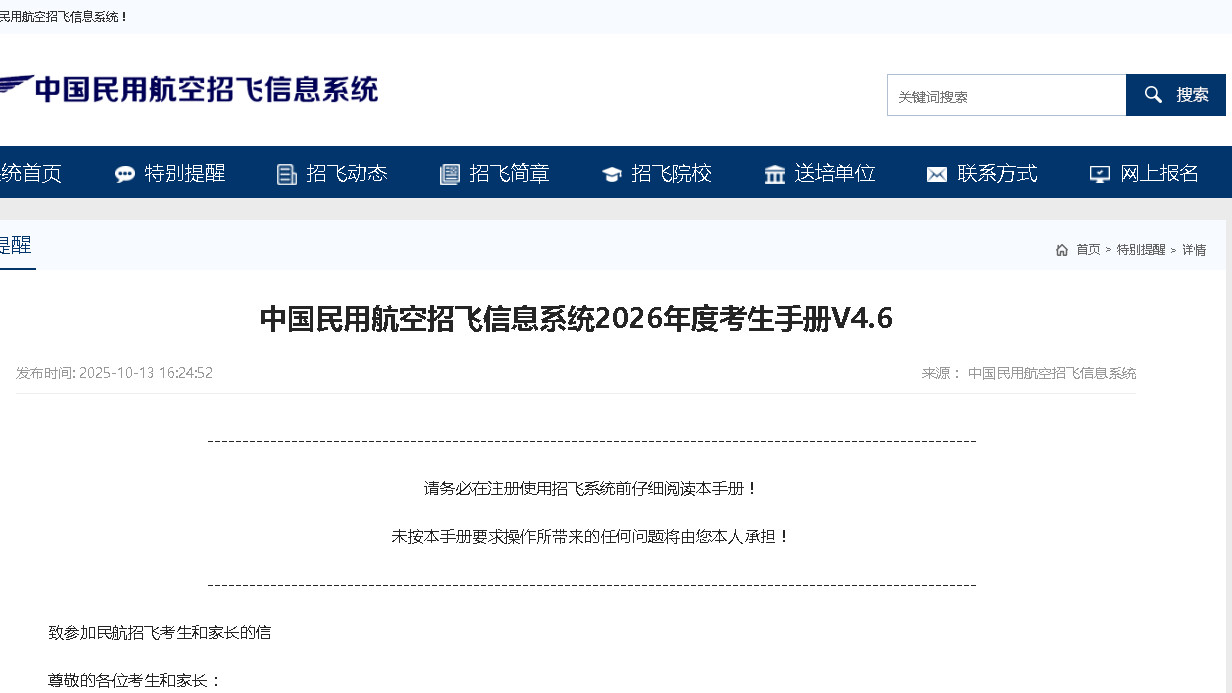Click the envelope icon next to 联系方式

point(936,173)
